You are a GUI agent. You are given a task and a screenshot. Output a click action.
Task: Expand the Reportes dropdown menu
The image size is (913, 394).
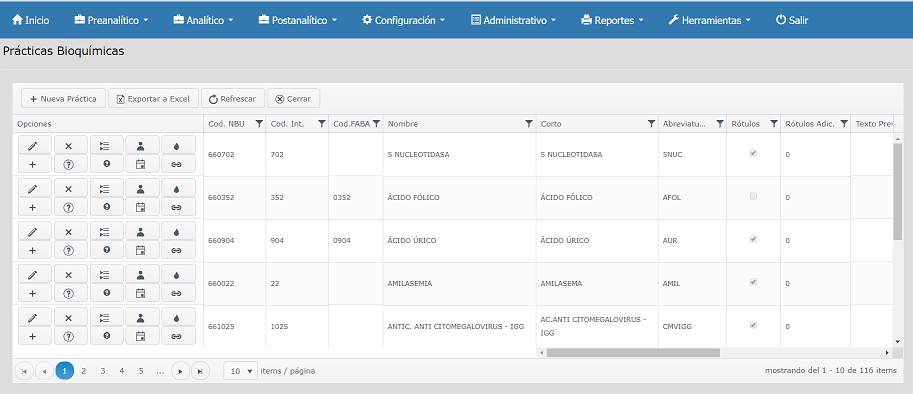coord(612,20)
